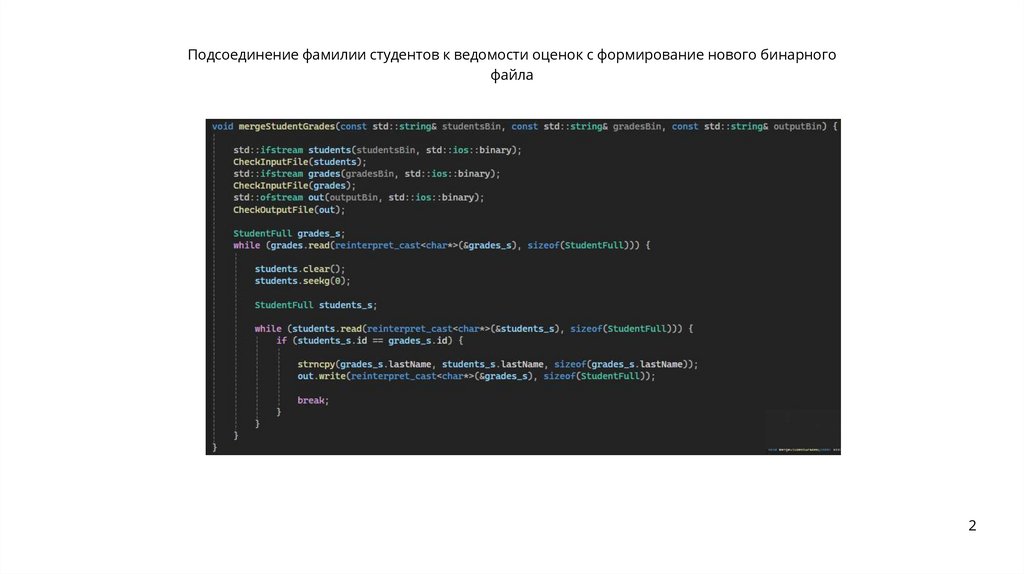The height and width of the screenshot is (574, 1024).
Task: Click the line "std::ifstream grades(gradesBin, std::ios::binary);"
Action: click(x=366, y=174)
